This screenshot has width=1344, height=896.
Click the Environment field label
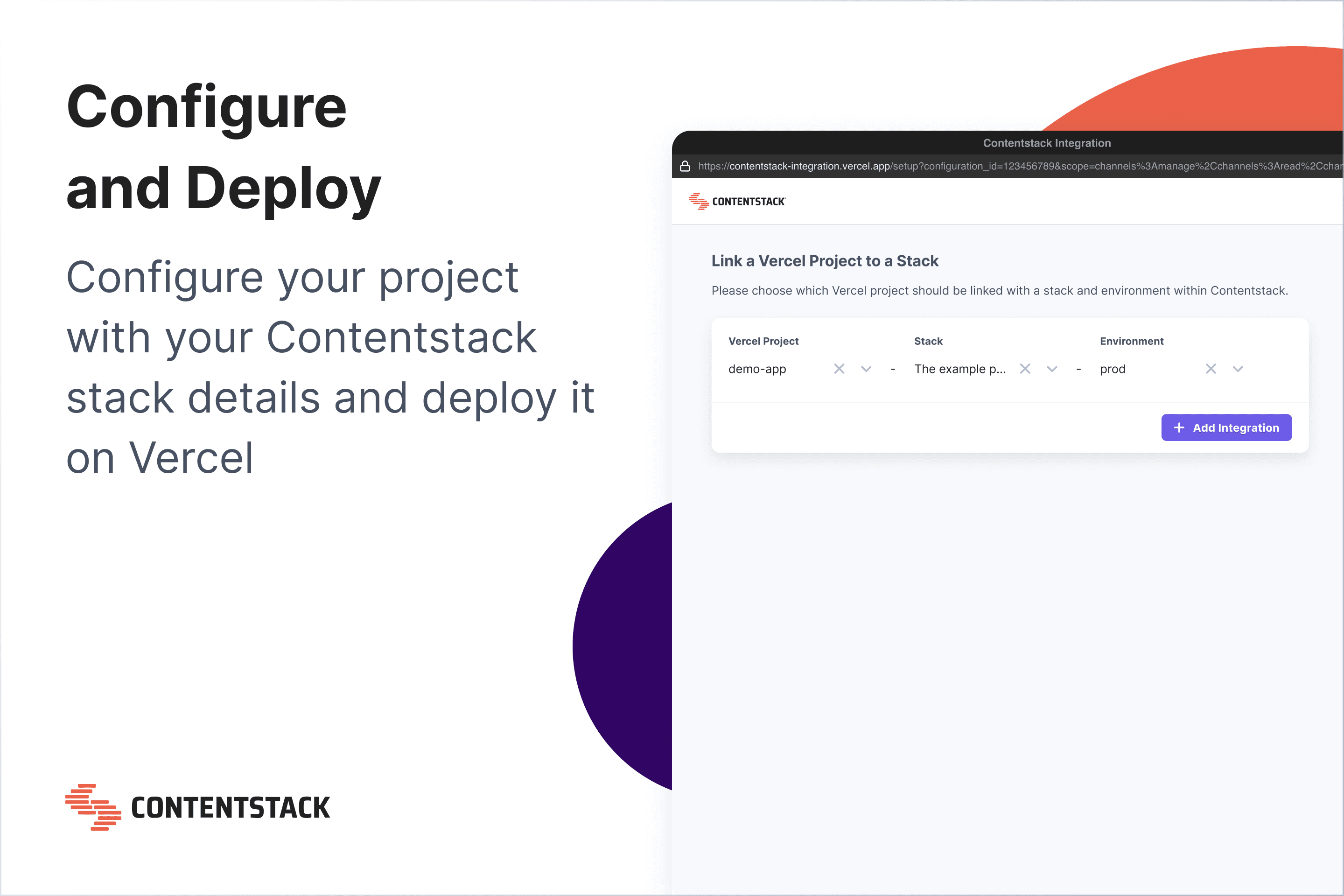tap(1131, 341)
